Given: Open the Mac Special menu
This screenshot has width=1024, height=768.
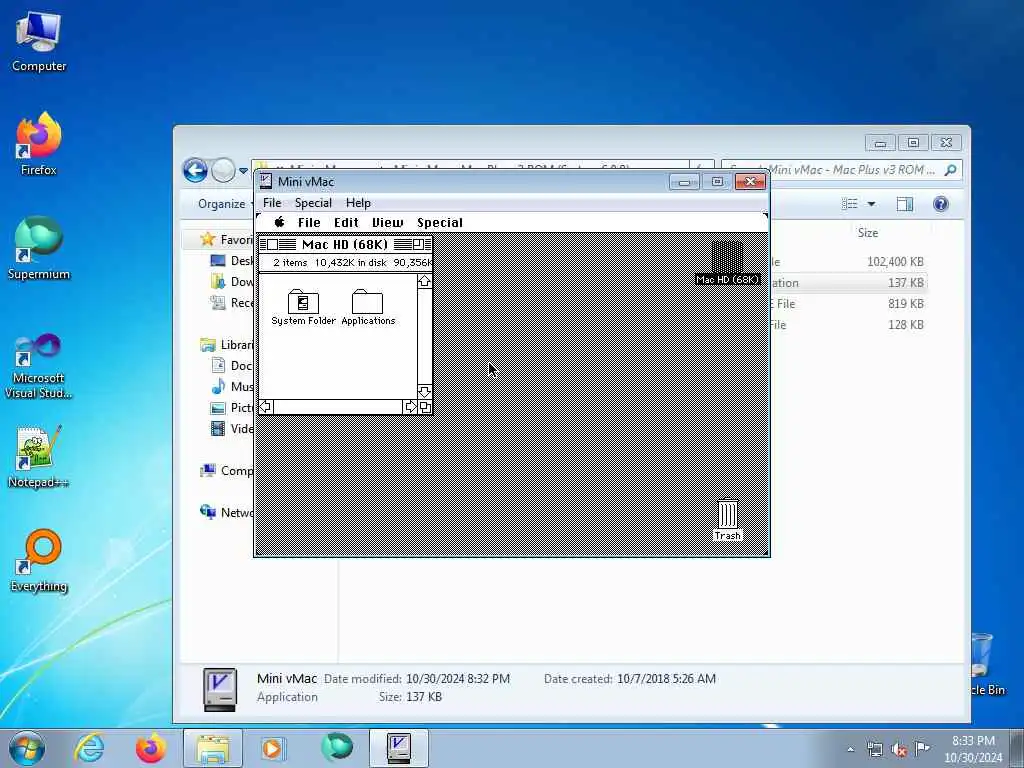Looking at the screenshot, I should coord(440,222).
